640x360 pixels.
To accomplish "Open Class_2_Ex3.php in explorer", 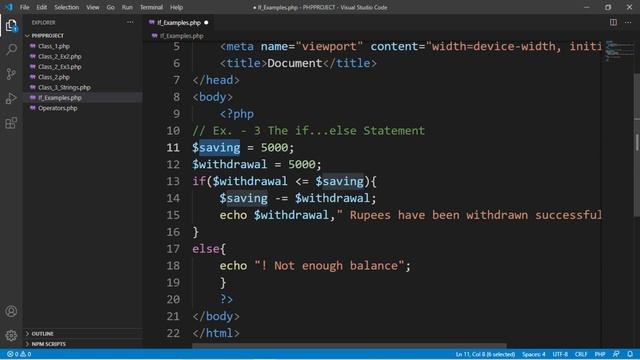I will [60, 67].
